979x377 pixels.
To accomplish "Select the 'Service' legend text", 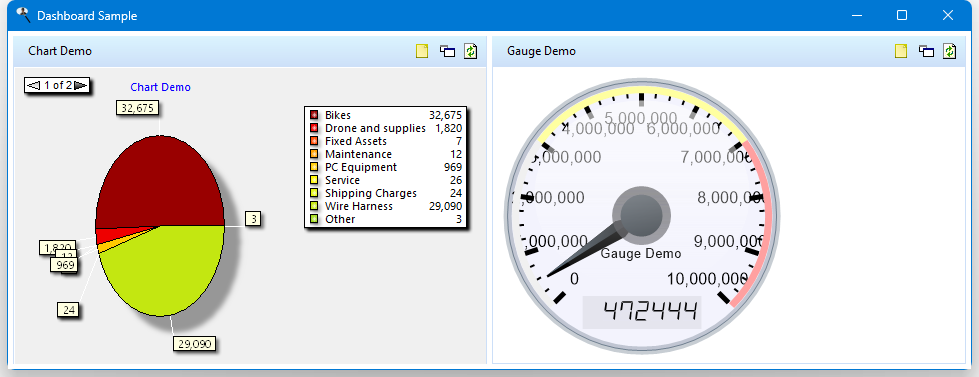I will tap(342, 180).
